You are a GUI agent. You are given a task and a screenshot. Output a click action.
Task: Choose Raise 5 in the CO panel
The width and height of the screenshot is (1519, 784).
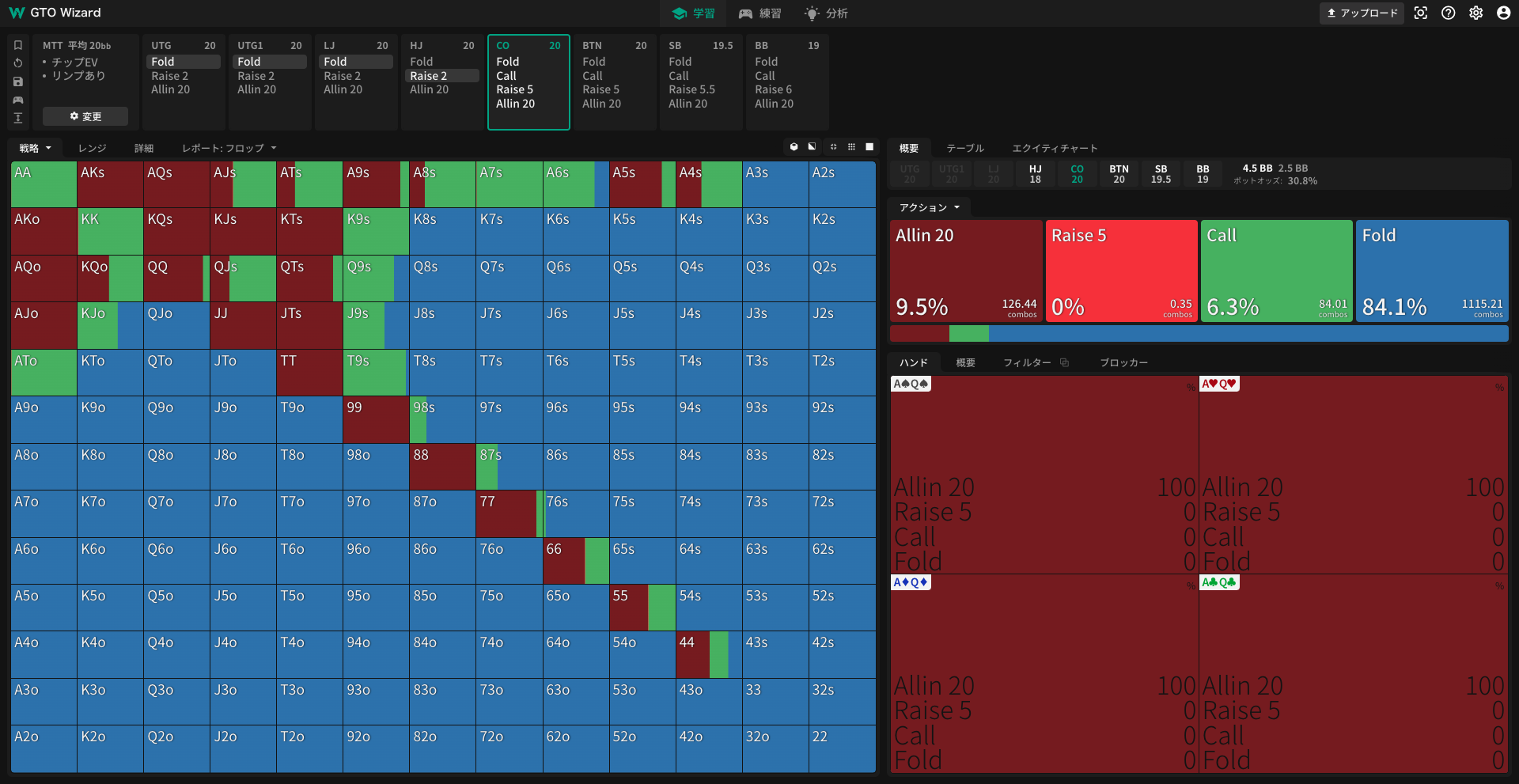pyautogui.click(x=514, y=89)
